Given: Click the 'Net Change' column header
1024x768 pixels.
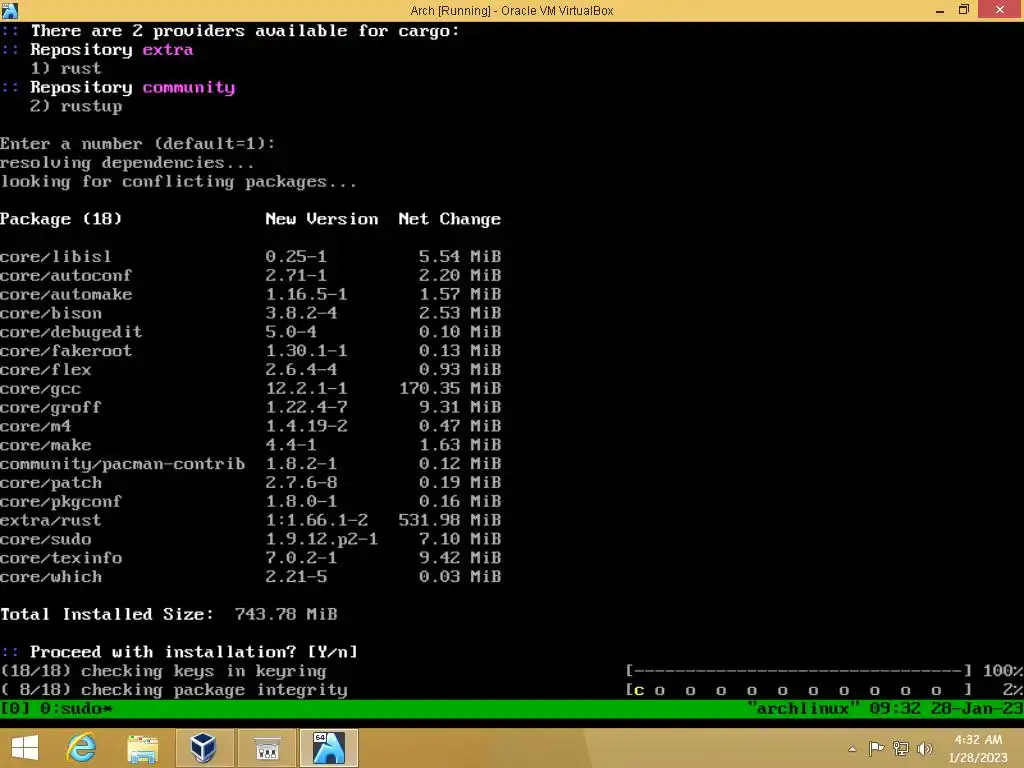Looking at the screenshot, I should point(449,219).
